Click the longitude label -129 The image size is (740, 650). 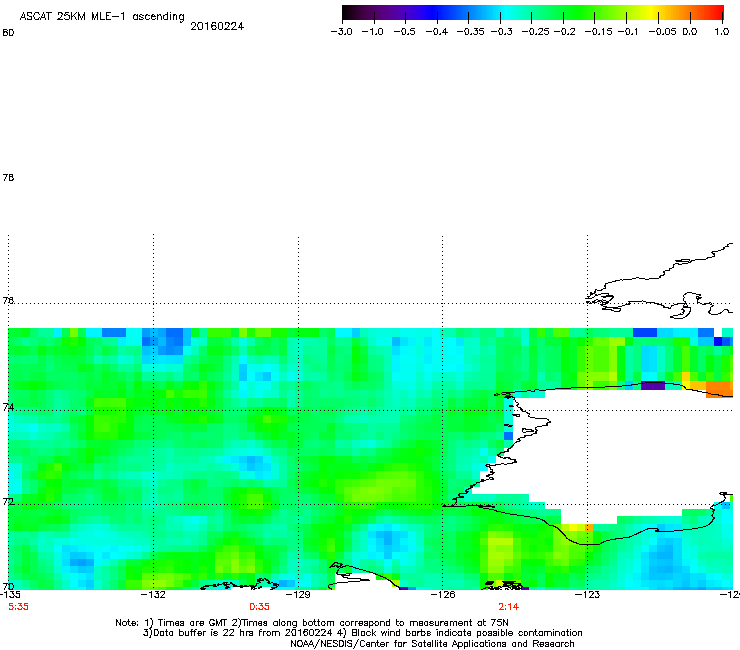298,595
